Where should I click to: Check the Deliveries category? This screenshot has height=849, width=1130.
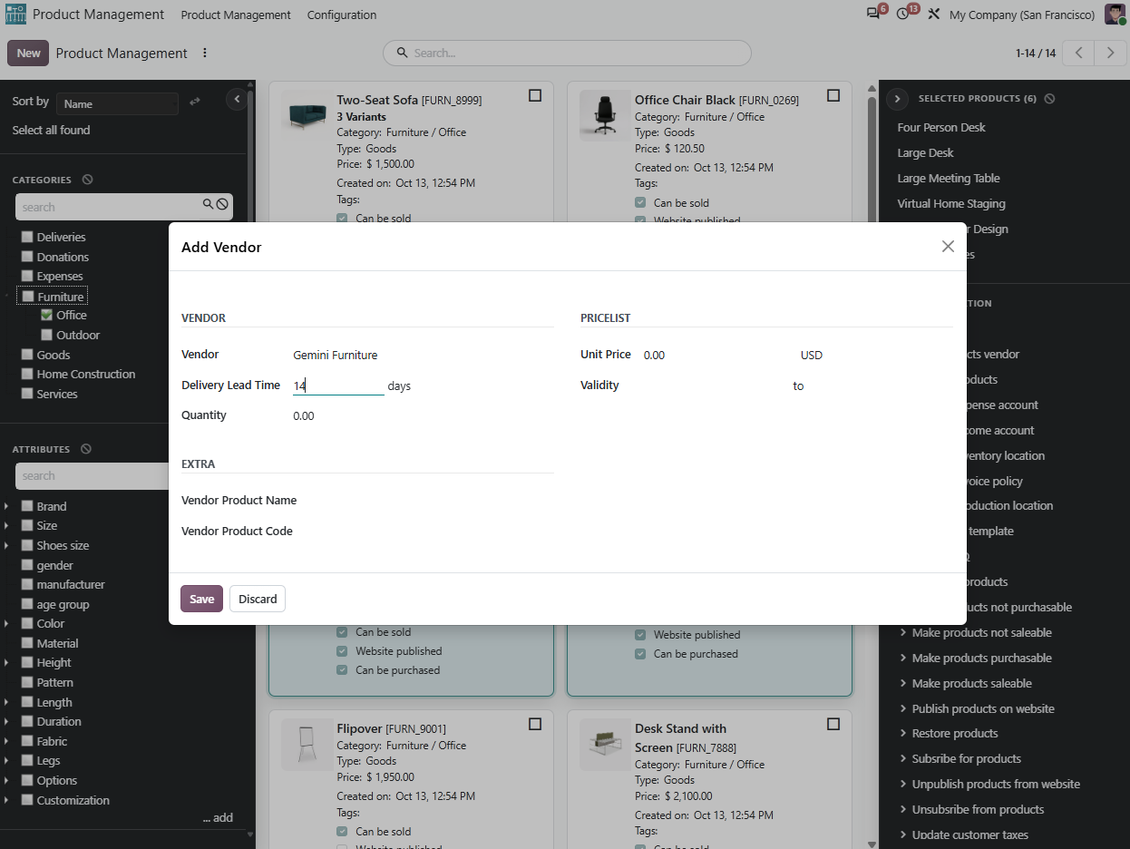(27, 236)
